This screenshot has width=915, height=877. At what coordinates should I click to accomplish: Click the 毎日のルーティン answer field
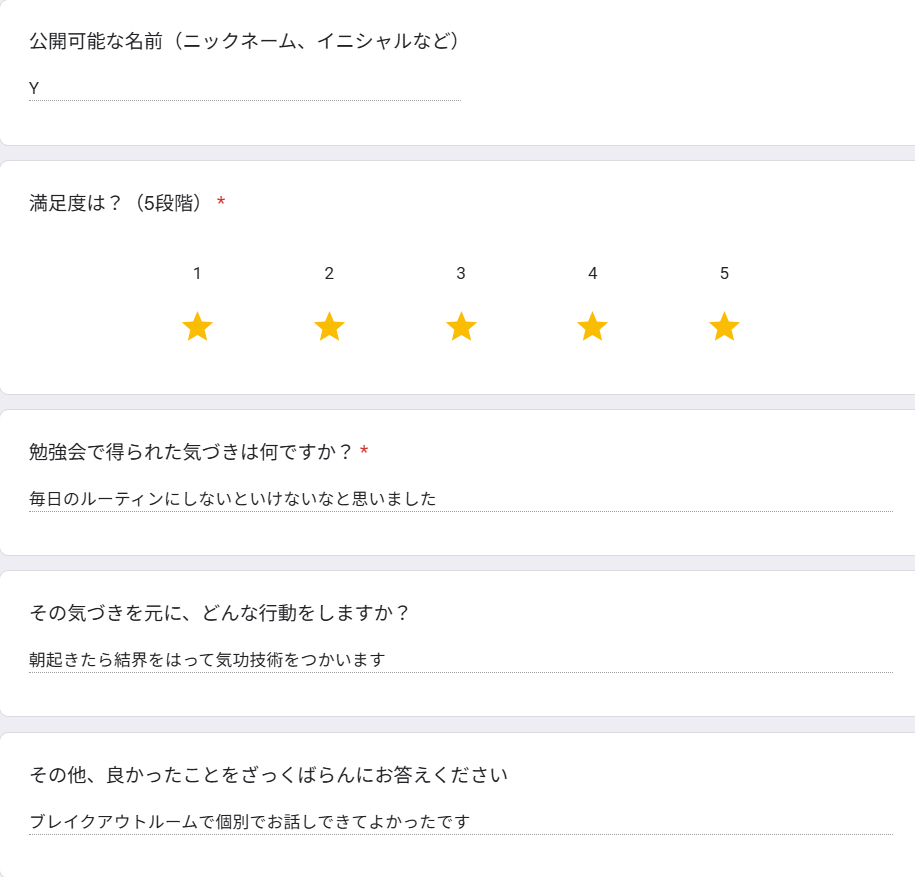pos(460,498)
